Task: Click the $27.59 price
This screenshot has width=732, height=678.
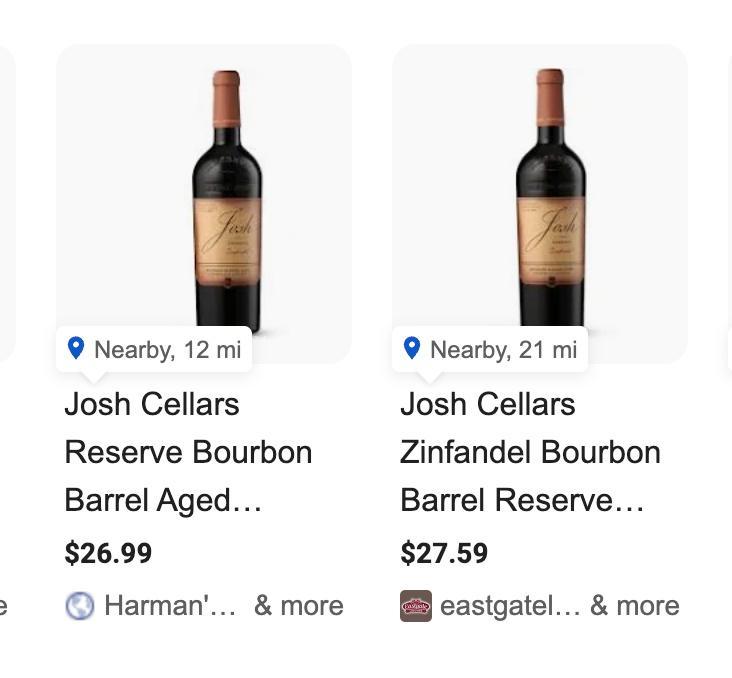Action: pos(444,553)
